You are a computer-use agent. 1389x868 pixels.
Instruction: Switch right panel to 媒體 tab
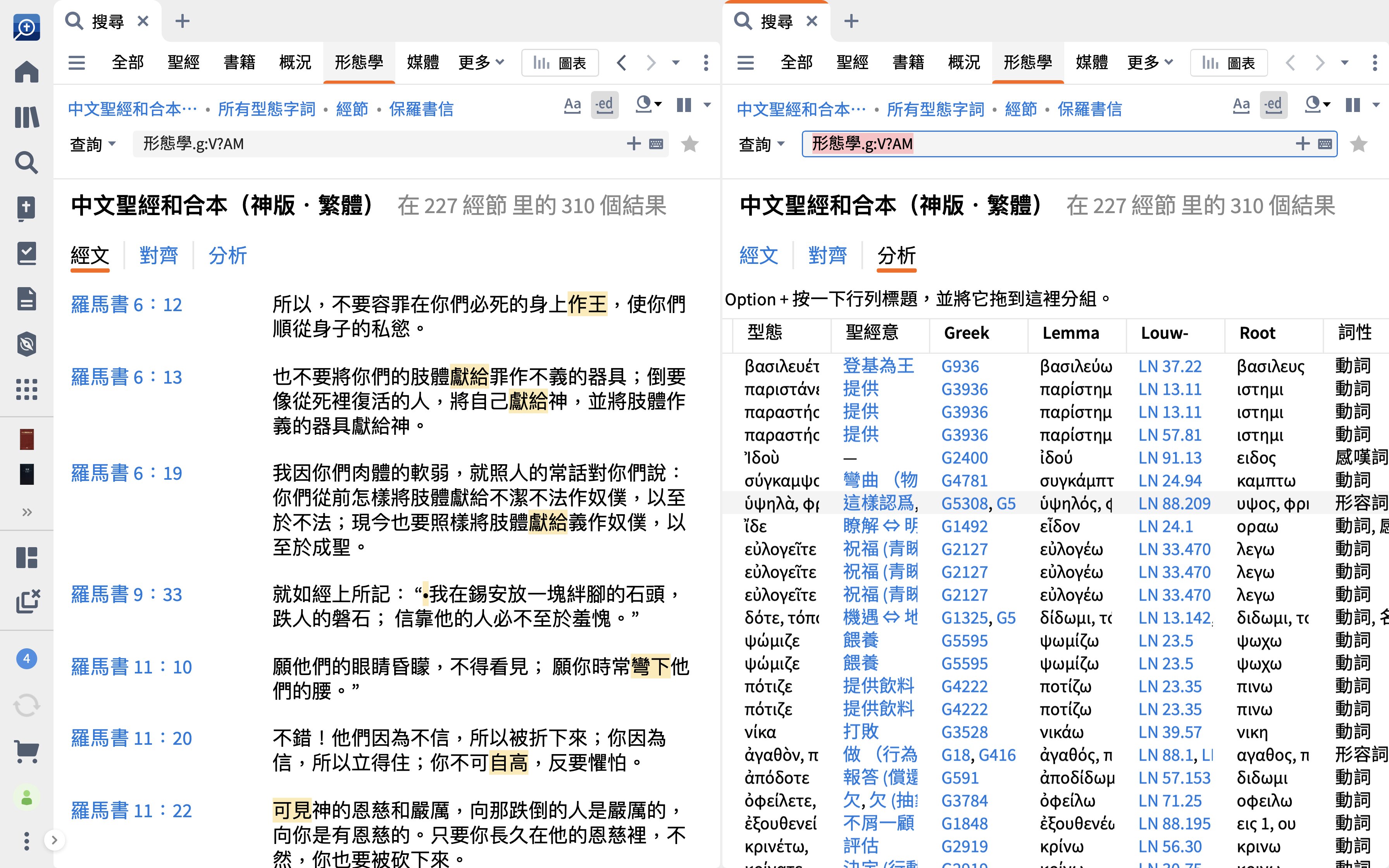click(x=1092, y=62)
